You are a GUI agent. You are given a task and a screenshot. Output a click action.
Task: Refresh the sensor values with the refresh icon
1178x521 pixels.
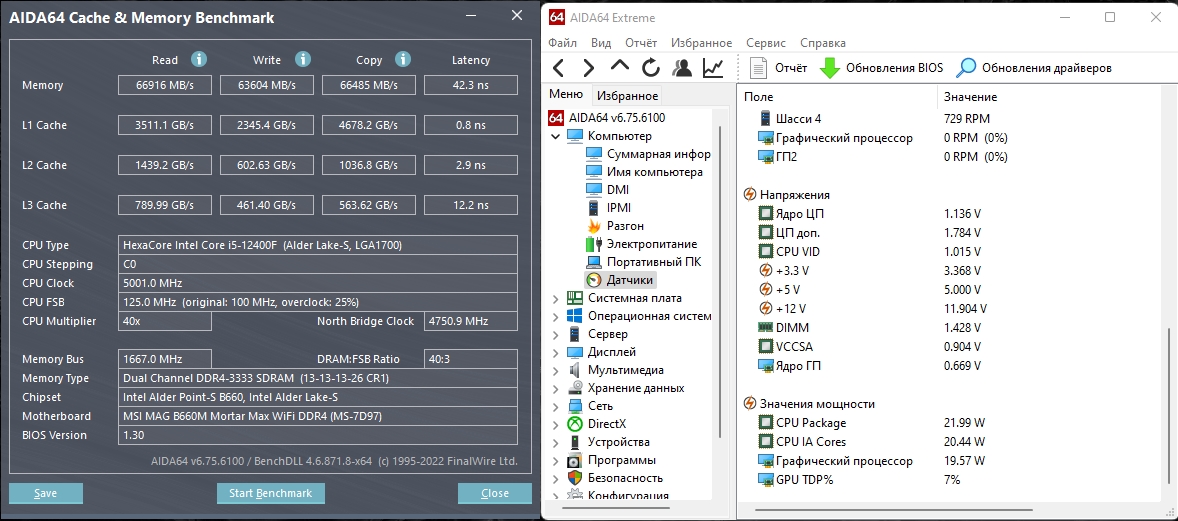click(651, 68)
